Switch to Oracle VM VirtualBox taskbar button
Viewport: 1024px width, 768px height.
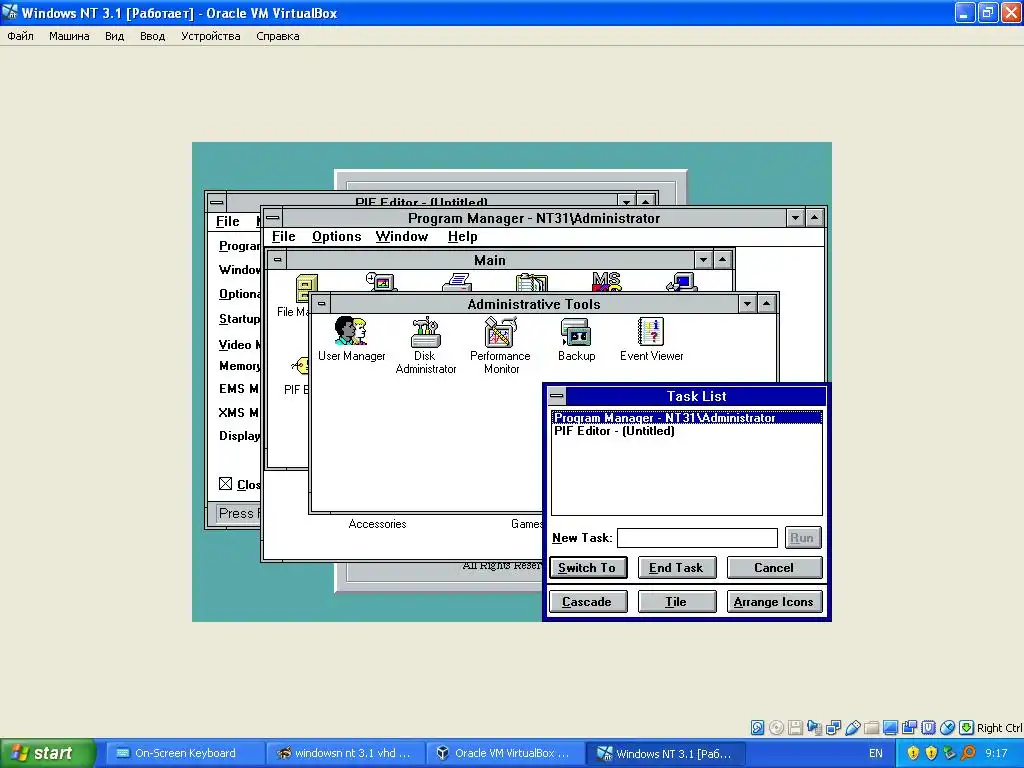pyautogui.click(x=504, y=753)
